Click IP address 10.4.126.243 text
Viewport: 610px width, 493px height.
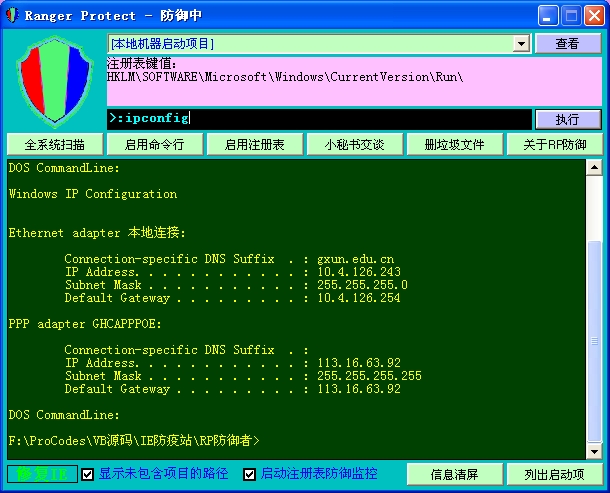[359, 272]
